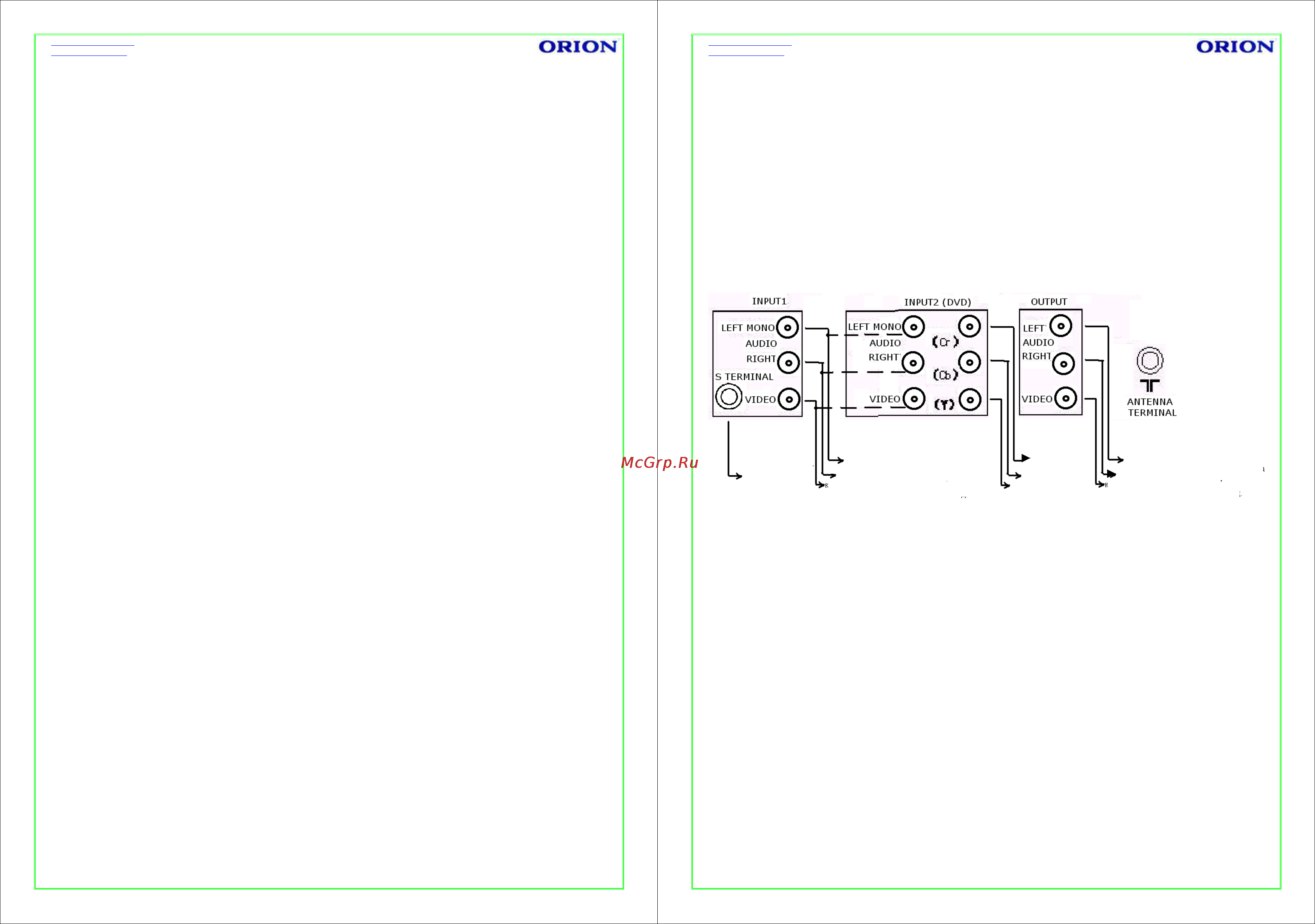Click the OUTPUT VIDEO jack
This screenshot has height=924, width=1315.
[x=1066, y=398]
